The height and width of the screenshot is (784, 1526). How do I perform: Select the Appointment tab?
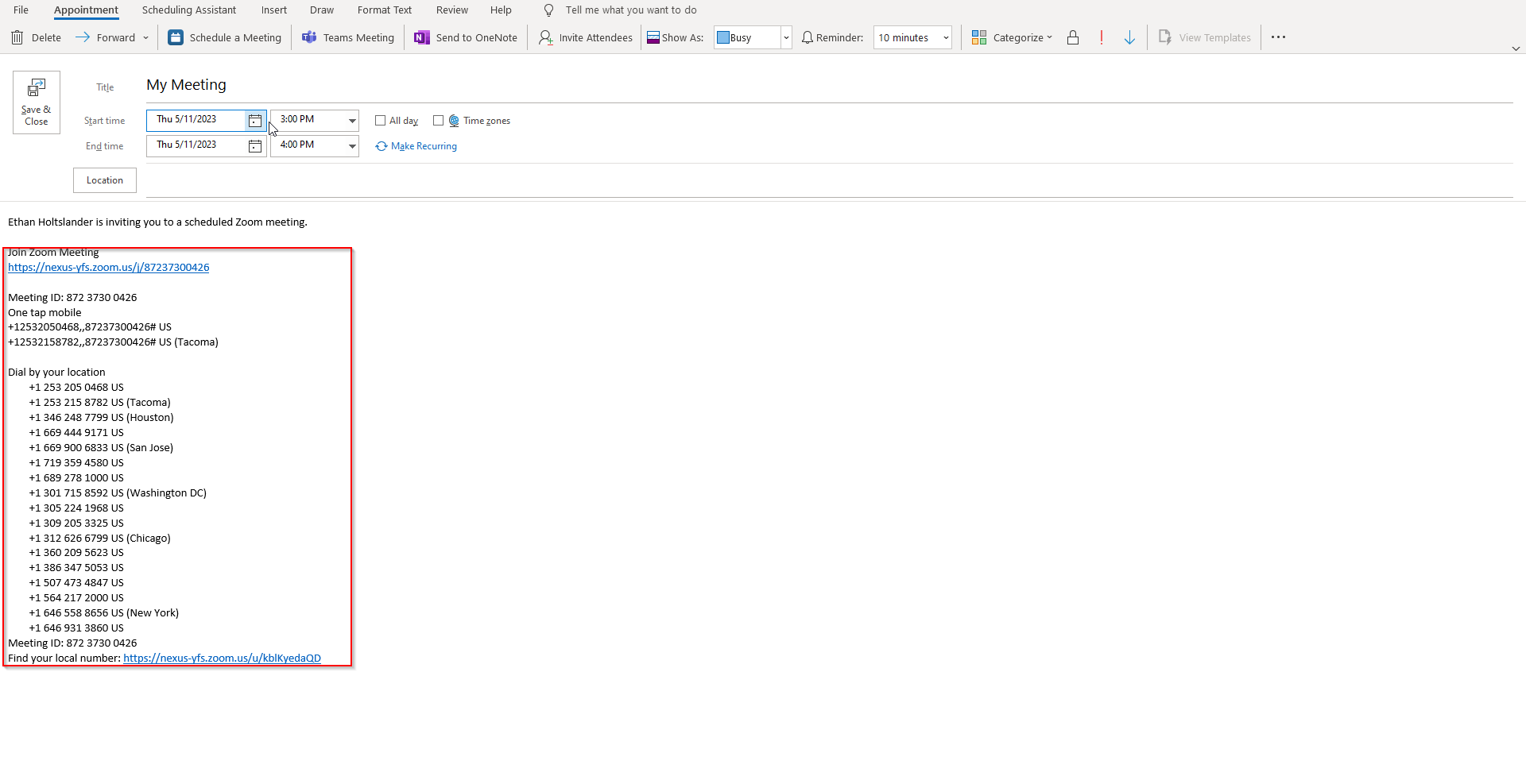[86, 10]
